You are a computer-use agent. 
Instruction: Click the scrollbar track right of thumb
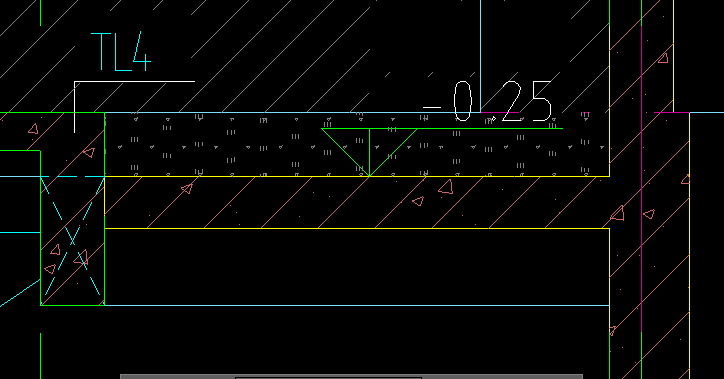(502, 377)
